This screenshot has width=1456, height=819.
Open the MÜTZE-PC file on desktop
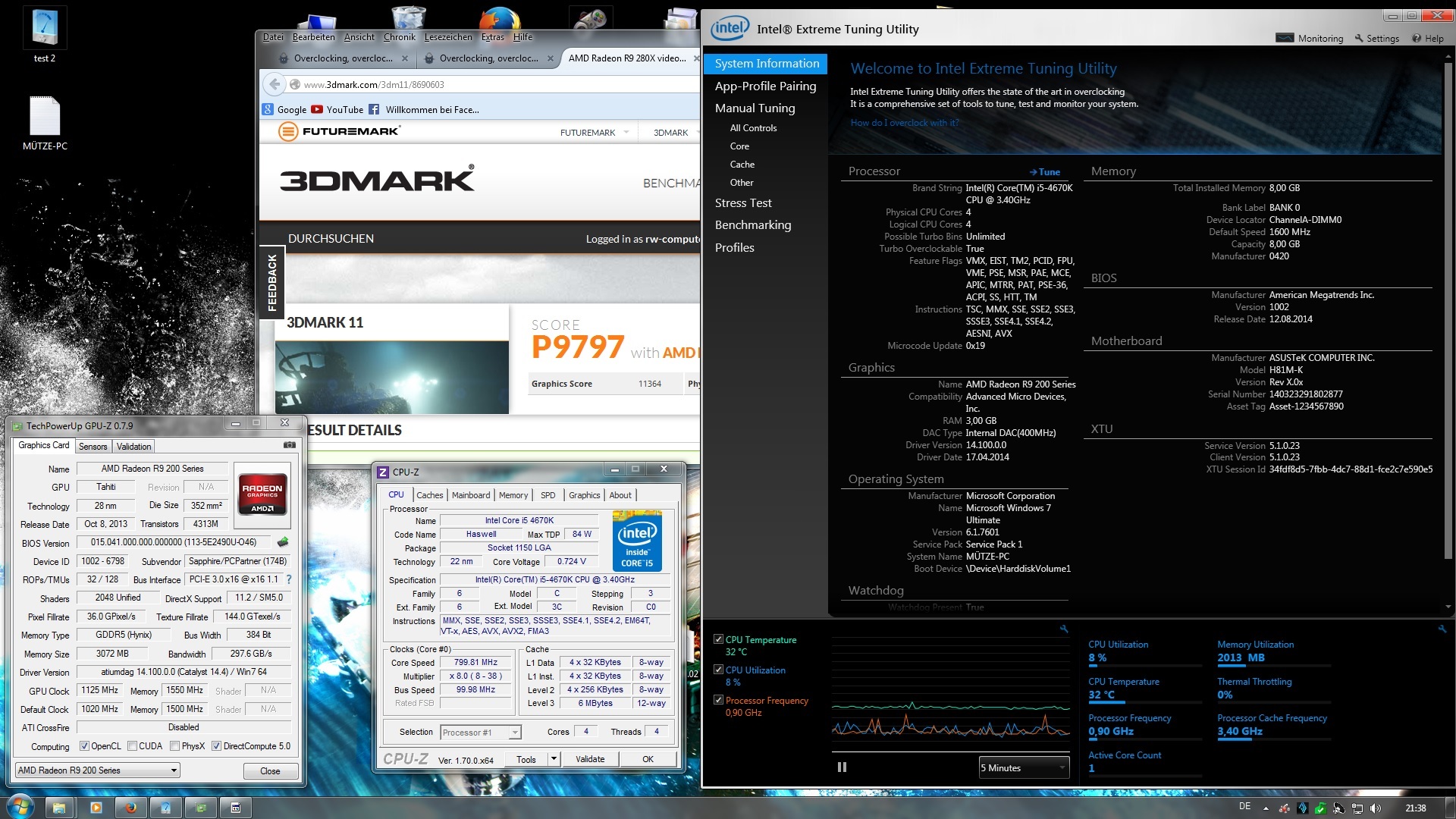[45, 123]
